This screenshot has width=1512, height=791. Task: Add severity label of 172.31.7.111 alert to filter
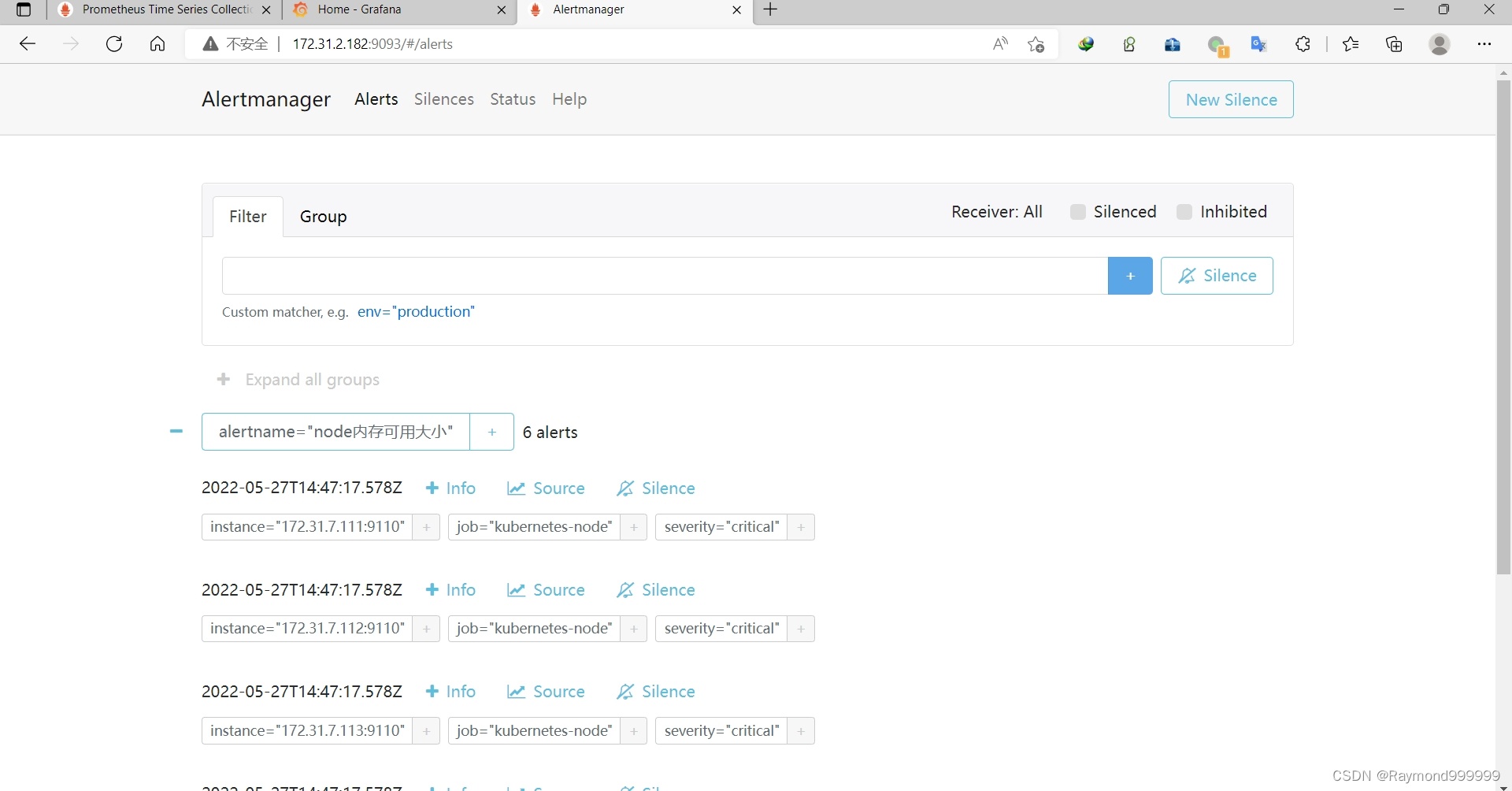pyautogui.click(x=801, y=527)
